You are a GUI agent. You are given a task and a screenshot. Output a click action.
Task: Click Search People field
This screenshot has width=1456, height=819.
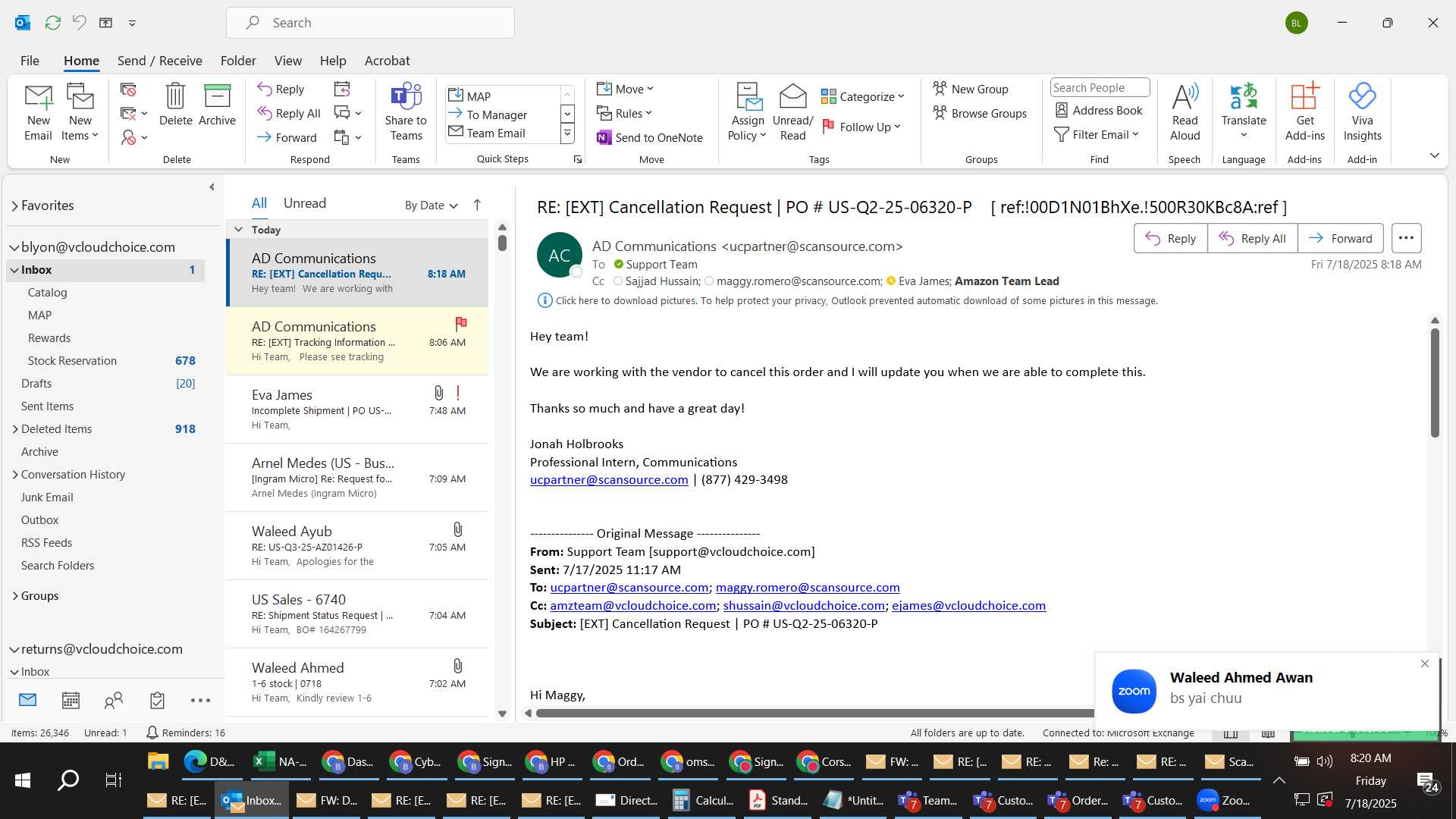coord(1100,88)
